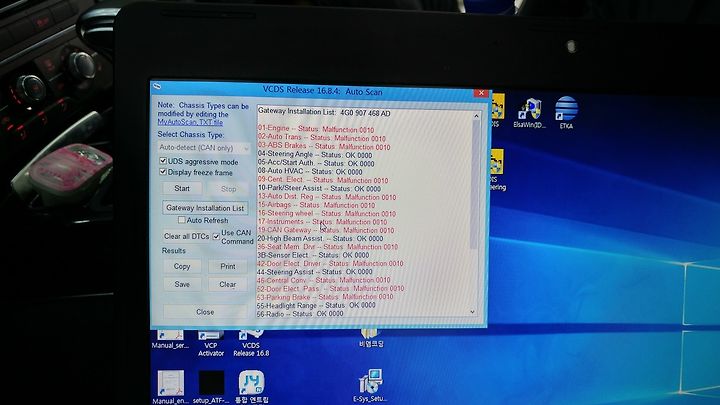
Task: Select the 19-CAN Gateway row
Action: pyautogui.click(x=326, y=230)
